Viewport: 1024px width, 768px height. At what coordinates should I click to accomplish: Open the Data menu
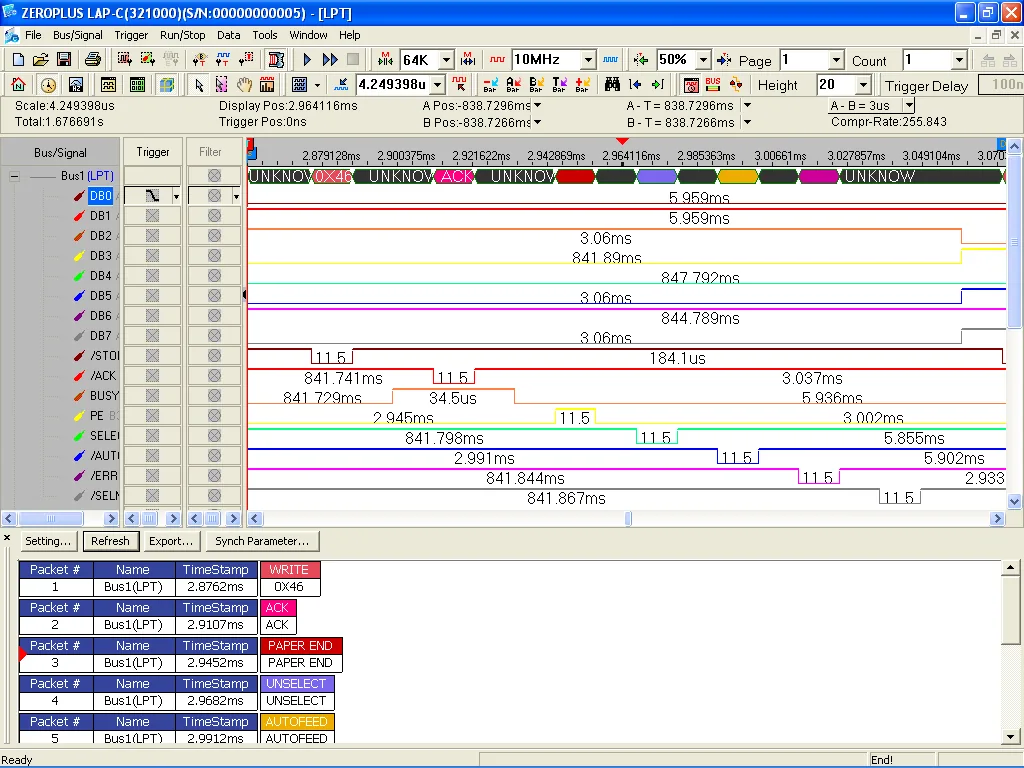[x=229, y=35]
